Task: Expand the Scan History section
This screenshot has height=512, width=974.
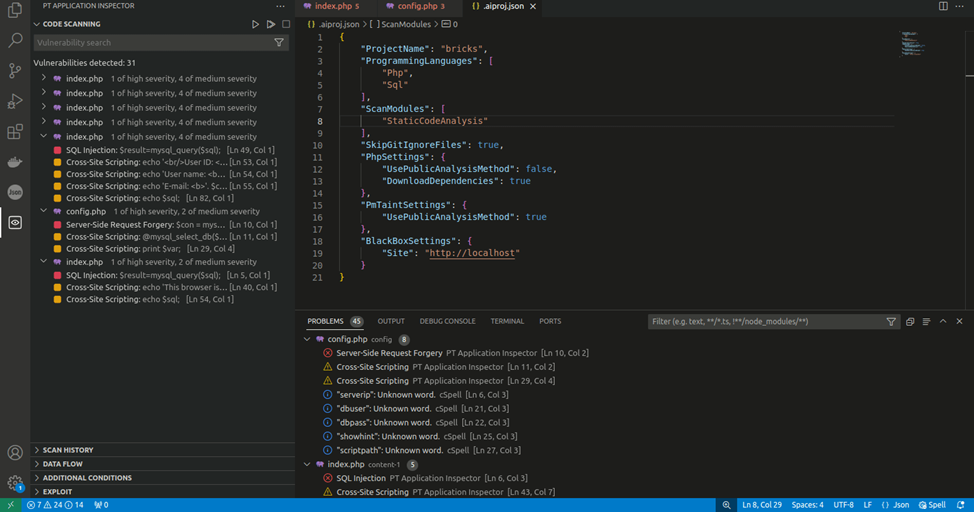Action: coord(67,450)
